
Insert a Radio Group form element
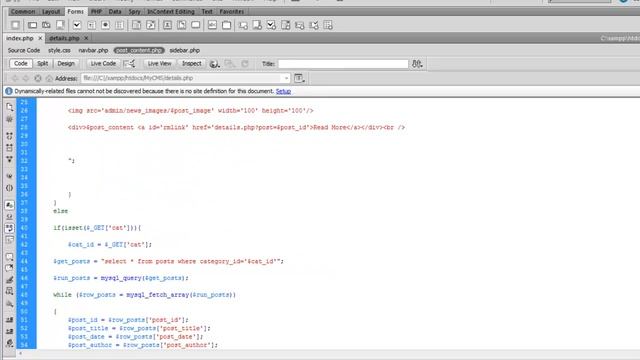click(120, 25)
